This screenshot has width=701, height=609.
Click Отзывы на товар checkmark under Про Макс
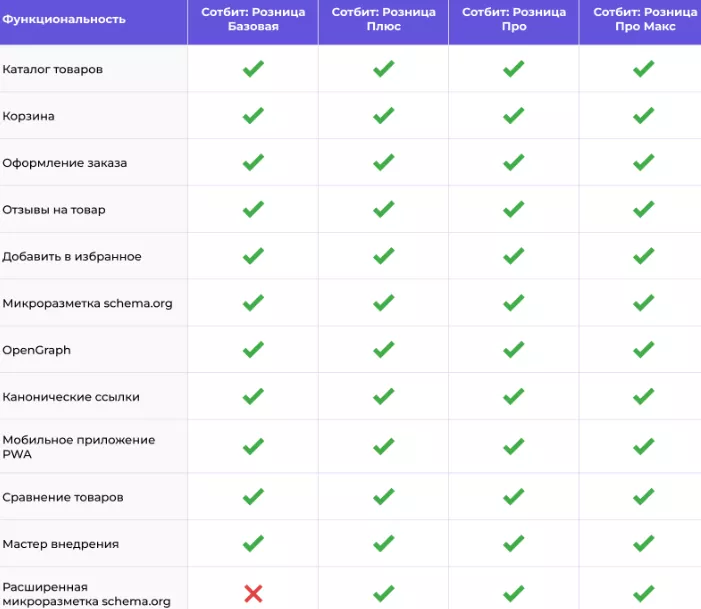643,209
